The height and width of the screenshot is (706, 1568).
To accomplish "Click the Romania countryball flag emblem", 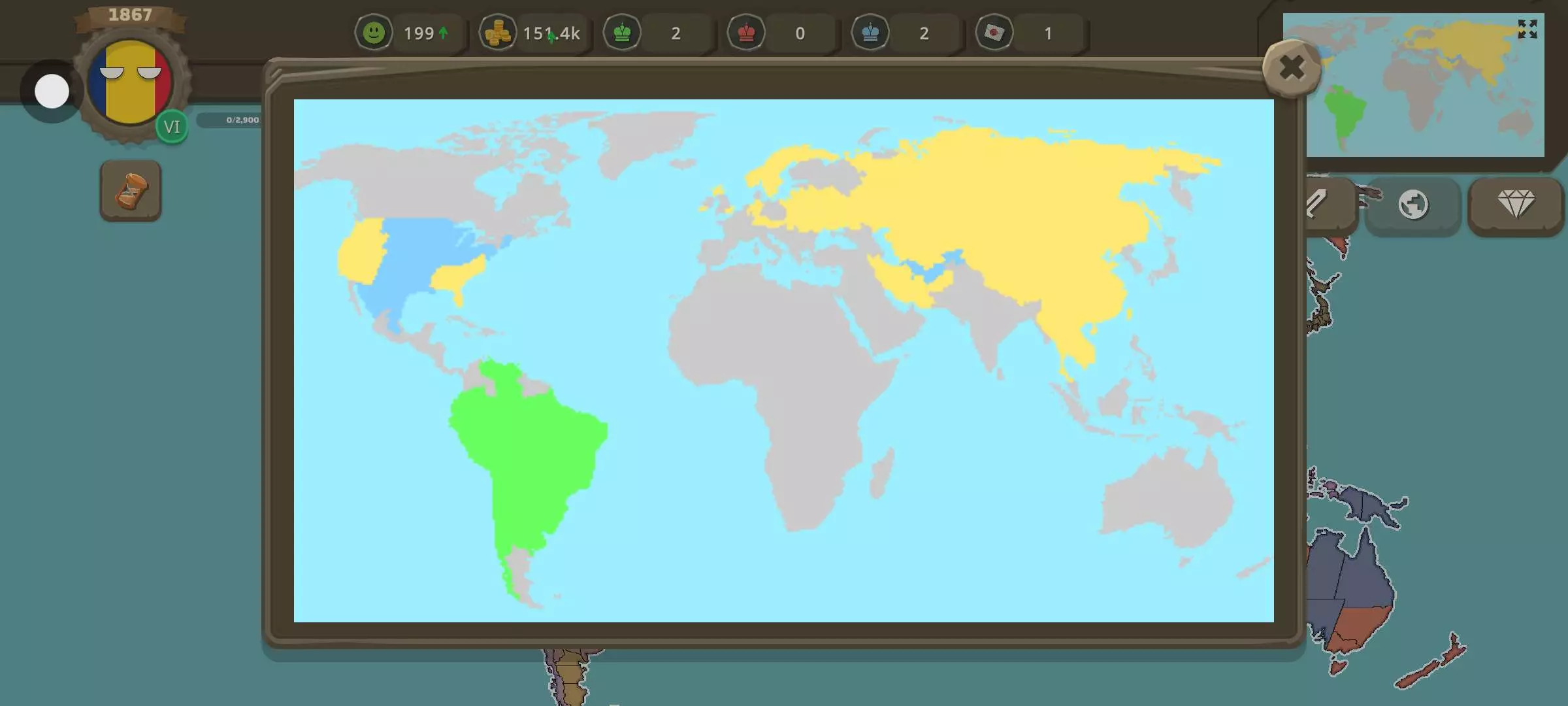I will click(130, 82).
